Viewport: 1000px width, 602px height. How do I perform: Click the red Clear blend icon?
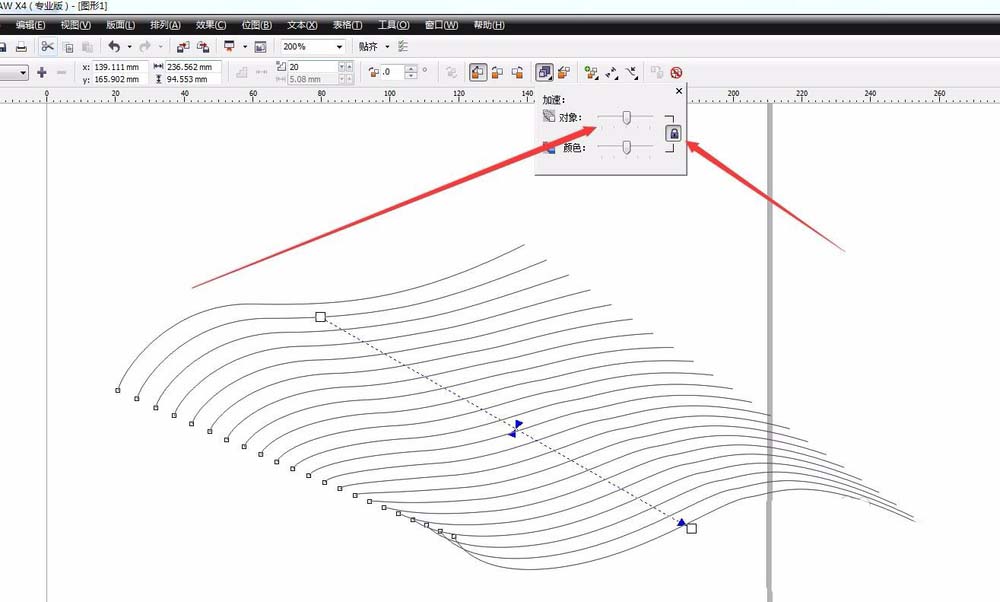[676, 72]
